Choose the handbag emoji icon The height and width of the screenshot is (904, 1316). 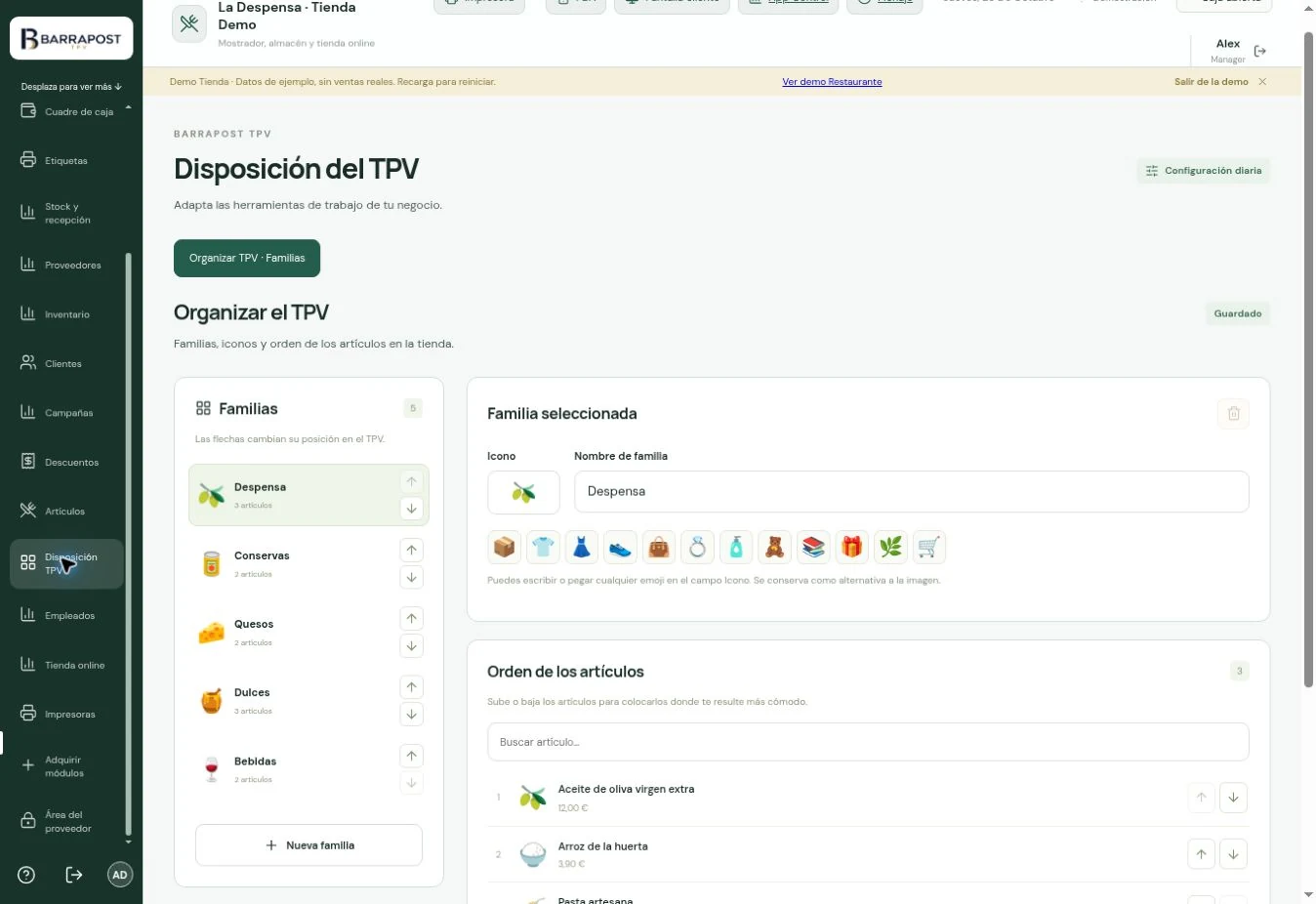[659, 548]
